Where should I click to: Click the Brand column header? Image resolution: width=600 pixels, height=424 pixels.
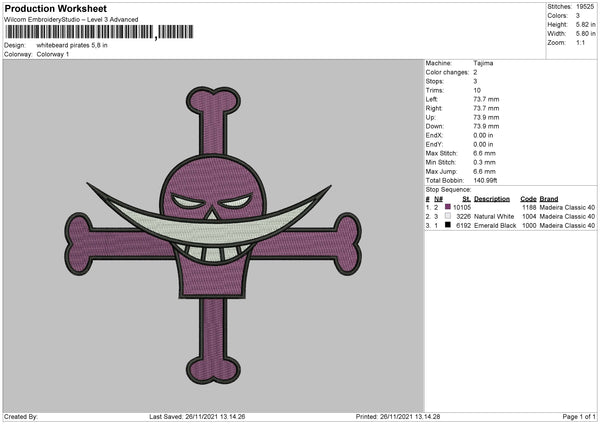pyautogui.click(x=549, y=199)
